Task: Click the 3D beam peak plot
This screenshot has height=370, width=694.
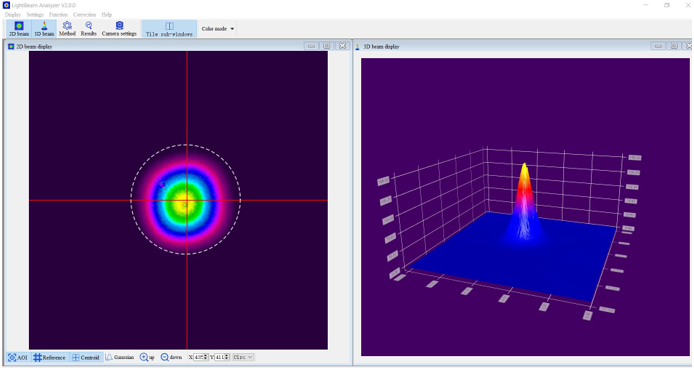Action: pyautogui.click(x=524, y=201)
